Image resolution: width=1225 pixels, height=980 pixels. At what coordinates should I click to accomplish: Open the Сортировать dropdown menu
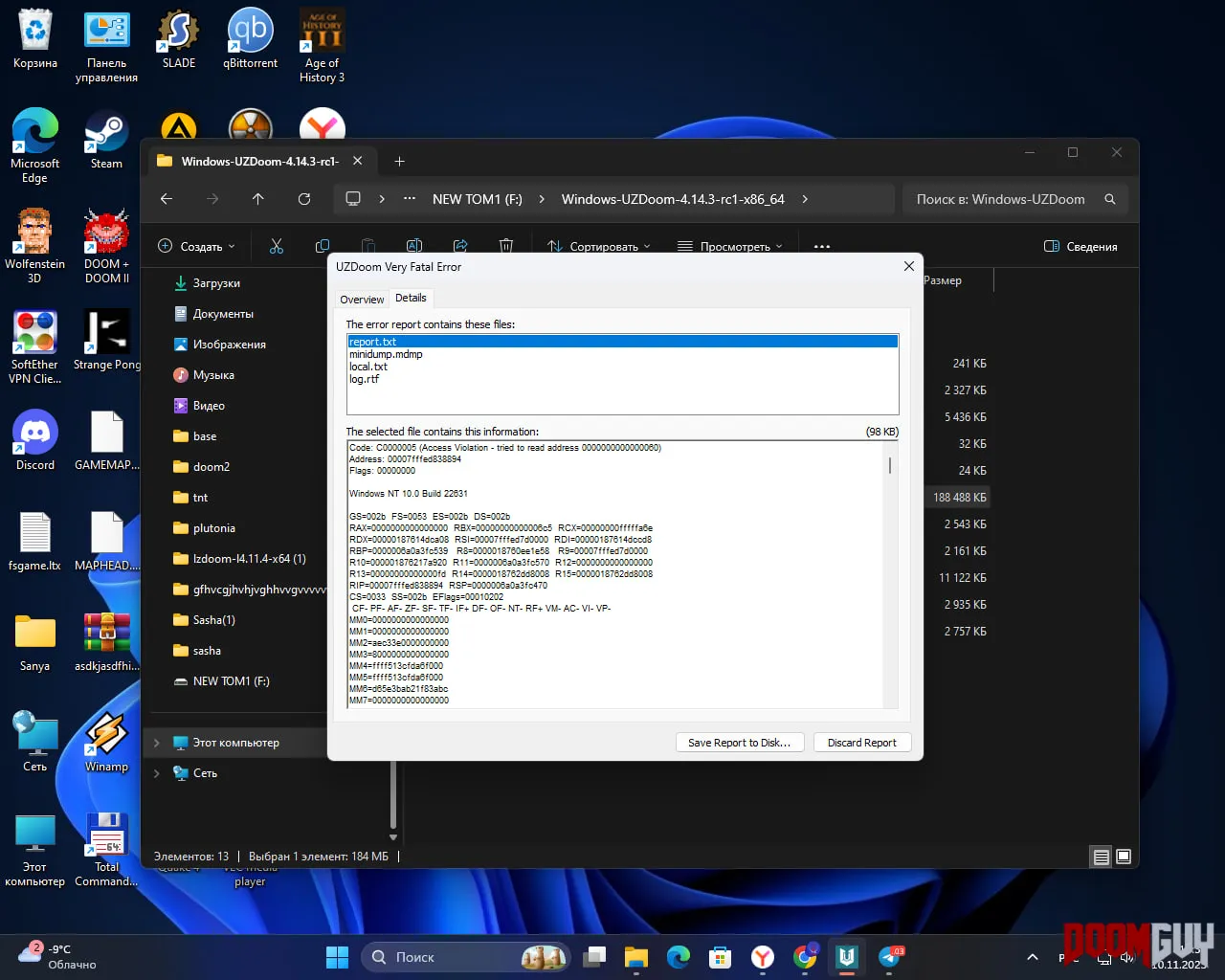pyautogui.click(x=599, y=246)
